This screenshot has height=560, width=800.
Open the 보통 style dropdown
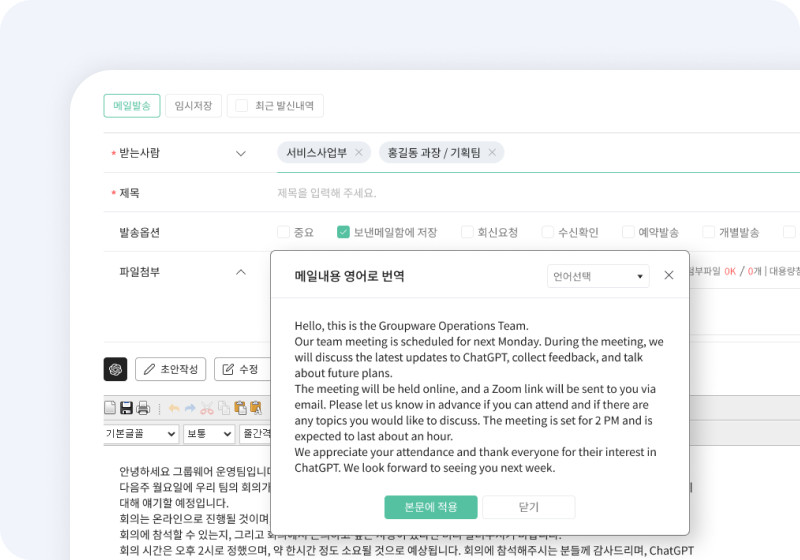click(x=209, y=434)
